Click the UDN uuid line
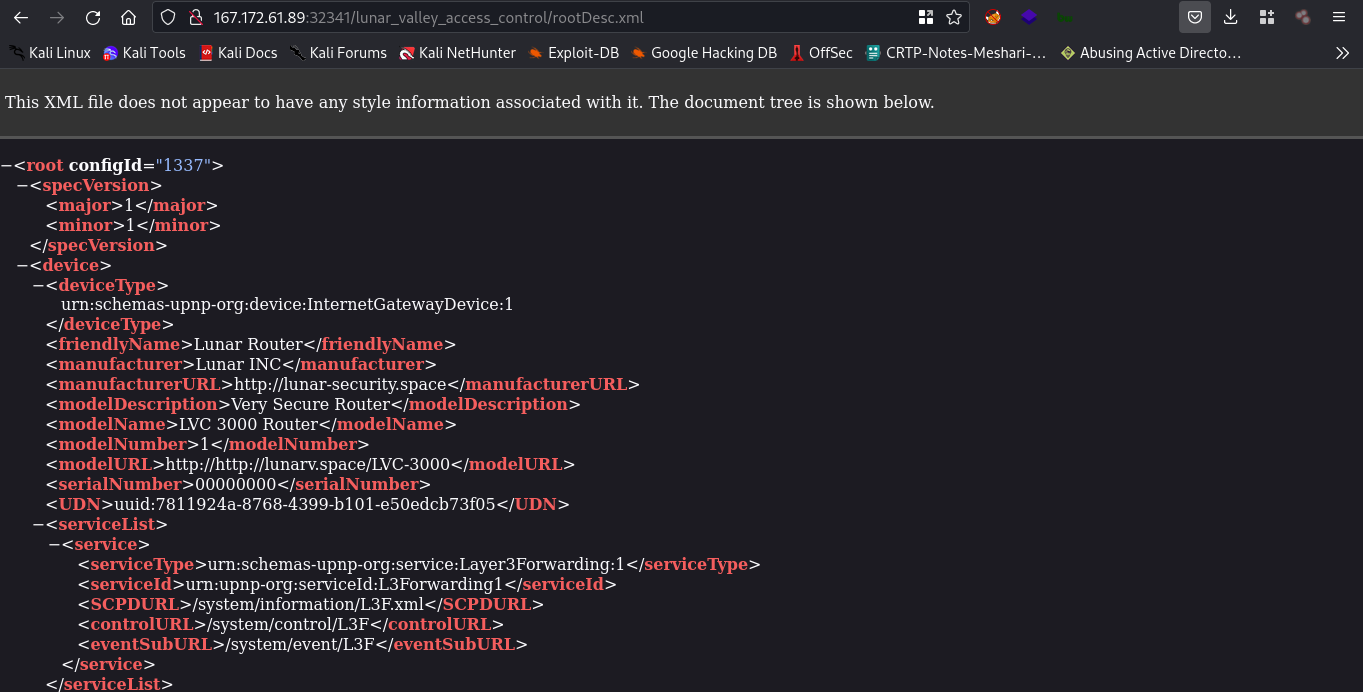 308,504
